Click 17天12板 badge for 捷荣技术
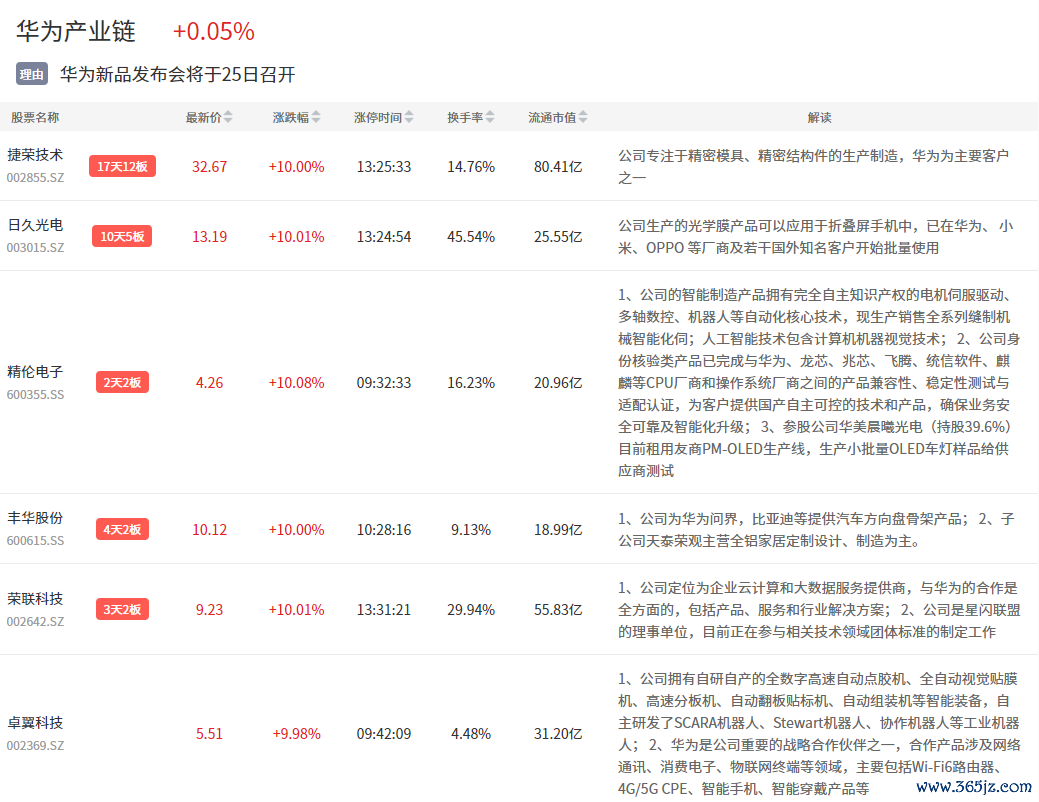1039x802 pixels. click(122, 166)
